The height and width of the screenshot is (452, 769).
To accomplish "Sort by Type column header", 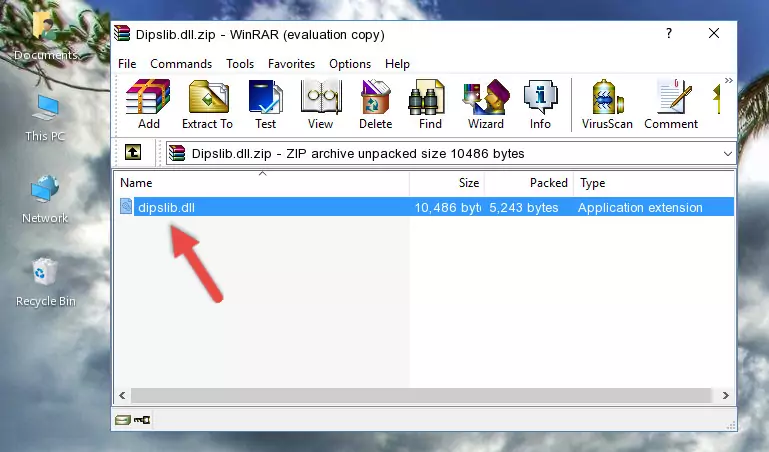I will [x=654, y=183].
